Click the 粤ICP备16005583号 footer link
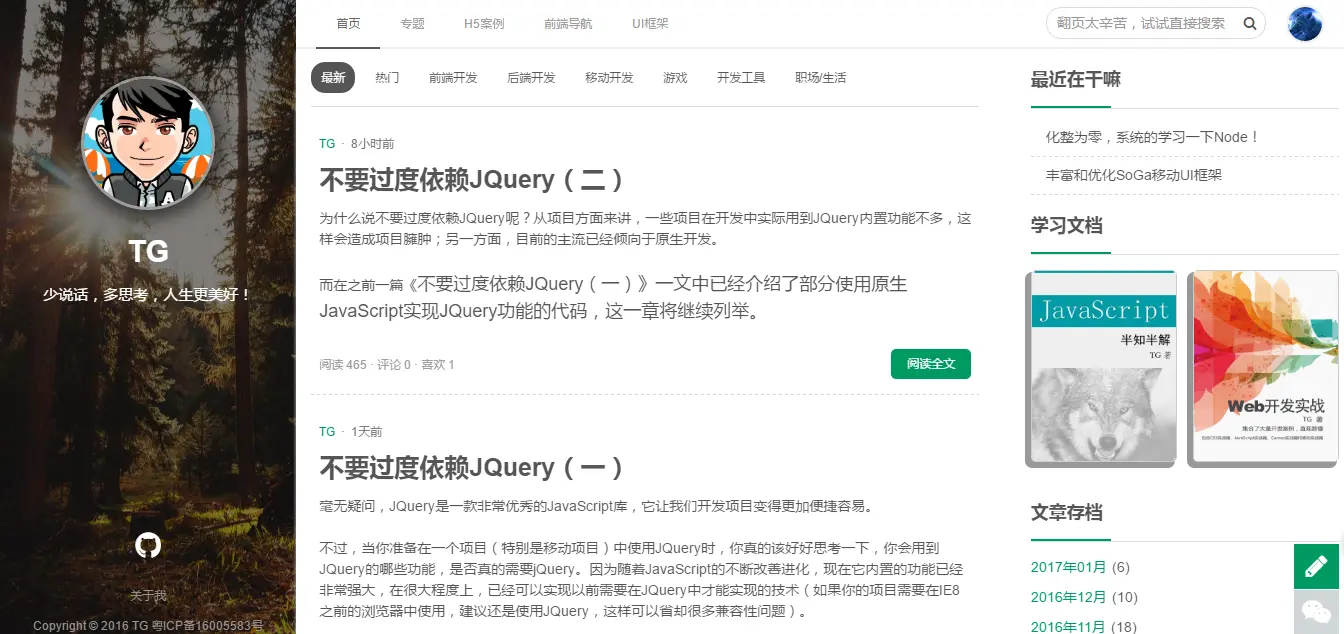This screenshot has height=634, width=1344. coord(208,626)
